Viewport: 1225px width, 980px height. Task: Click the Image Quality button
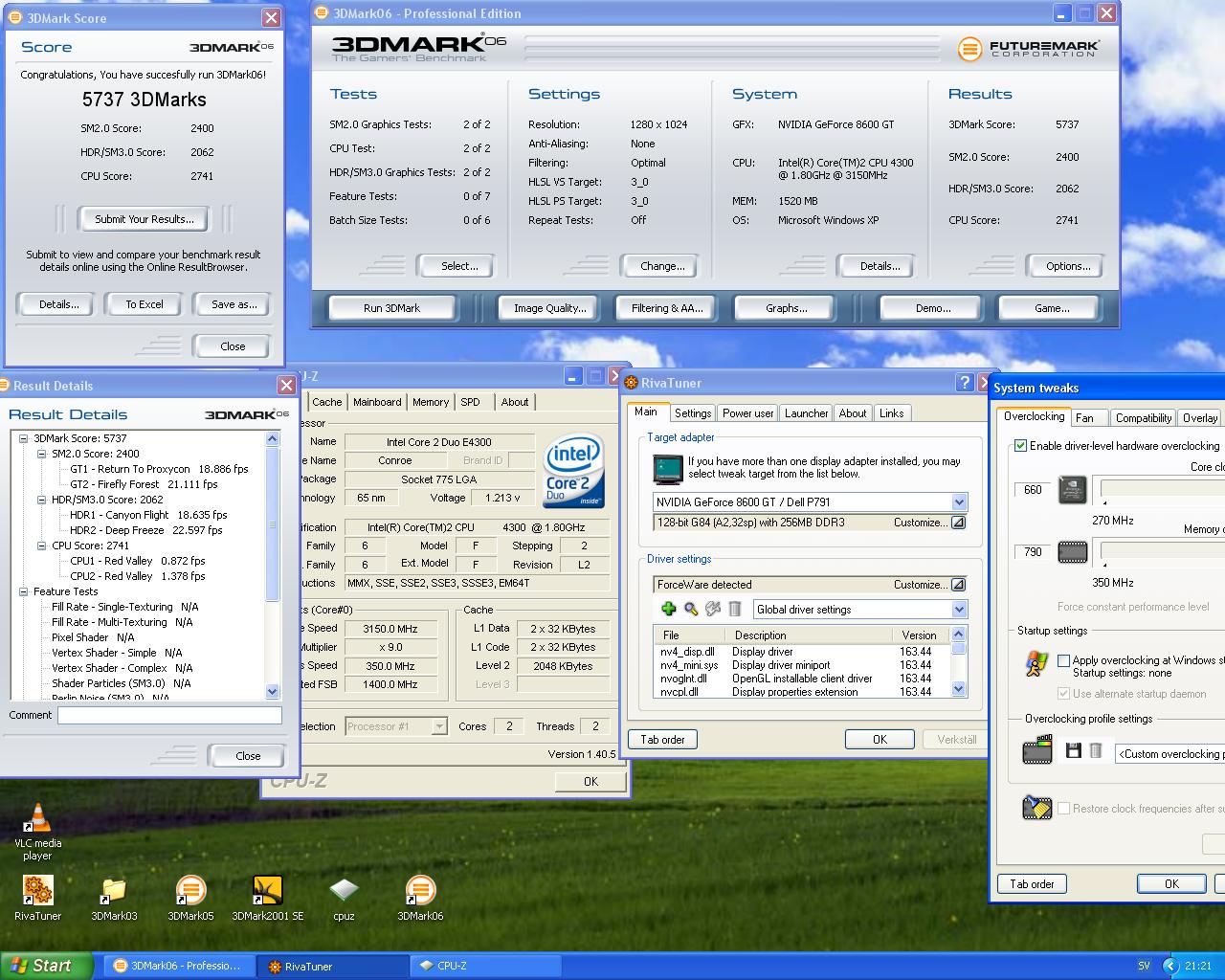549,308
